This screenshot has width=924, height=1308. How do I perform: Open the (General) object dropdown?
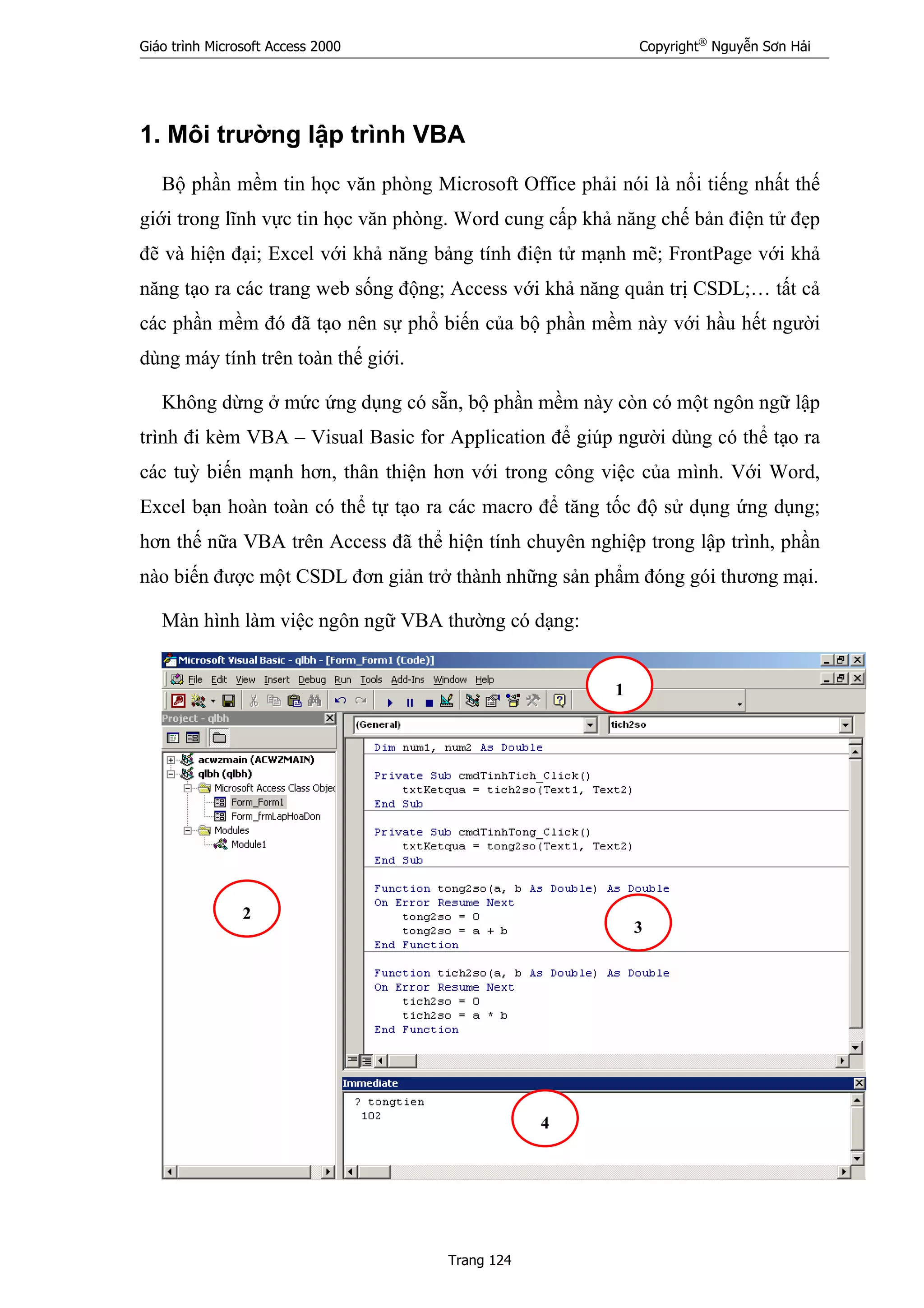(591, 725)
